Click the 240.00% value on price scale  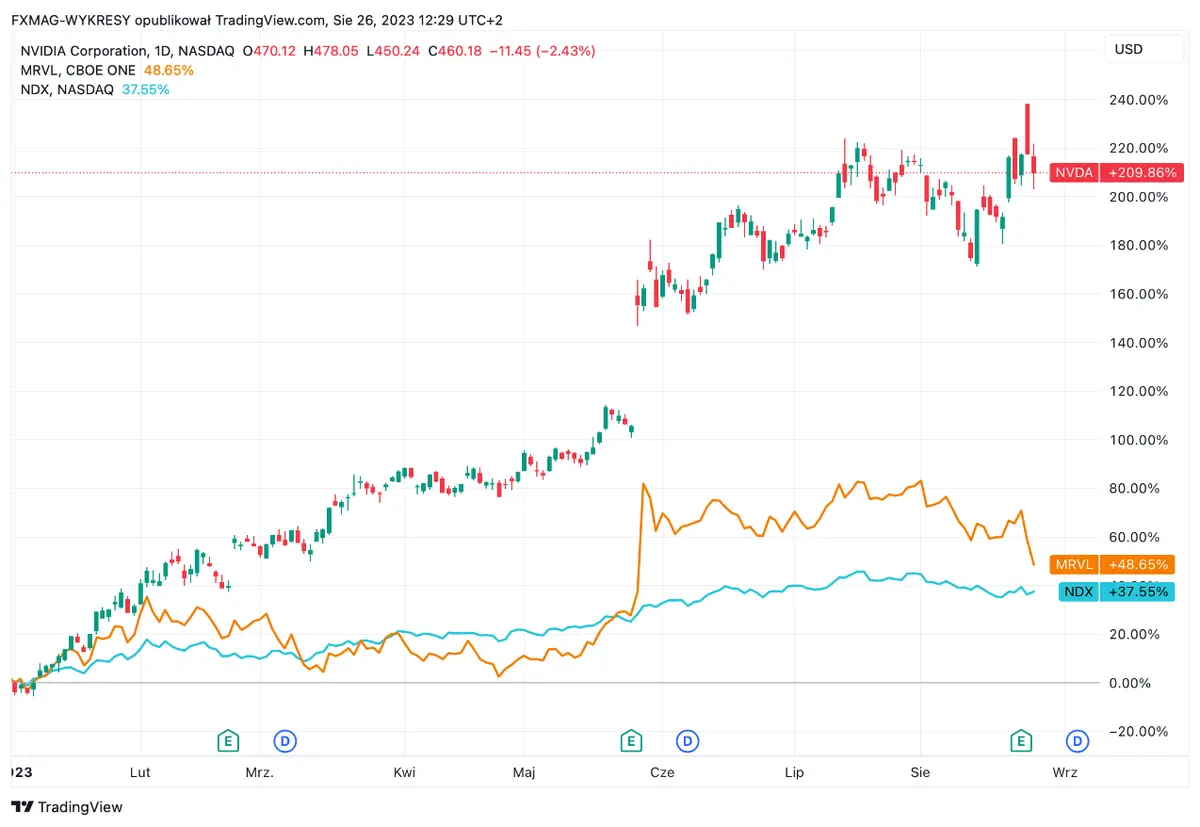point(1140,99)
